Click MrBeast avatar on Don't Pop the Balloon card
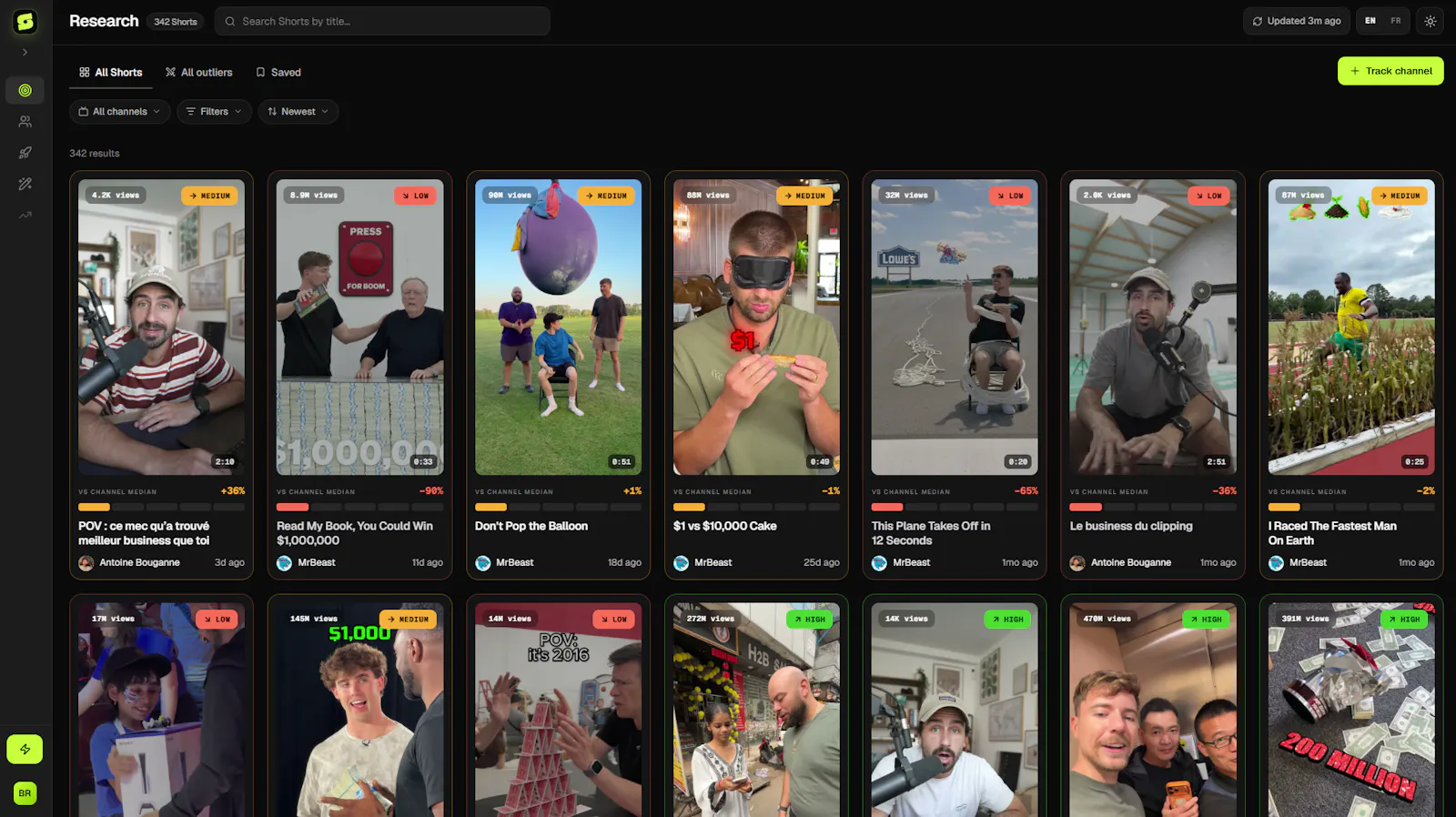Screen dimensions: 1456x817 point(483,563)
